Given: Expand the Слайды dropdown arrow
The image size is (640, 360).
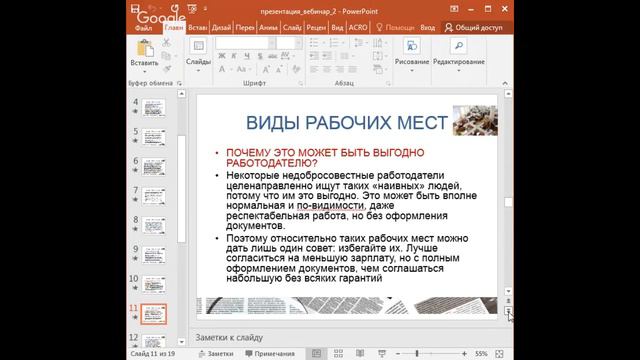Looking at the screenshot, I should point(198,71).
